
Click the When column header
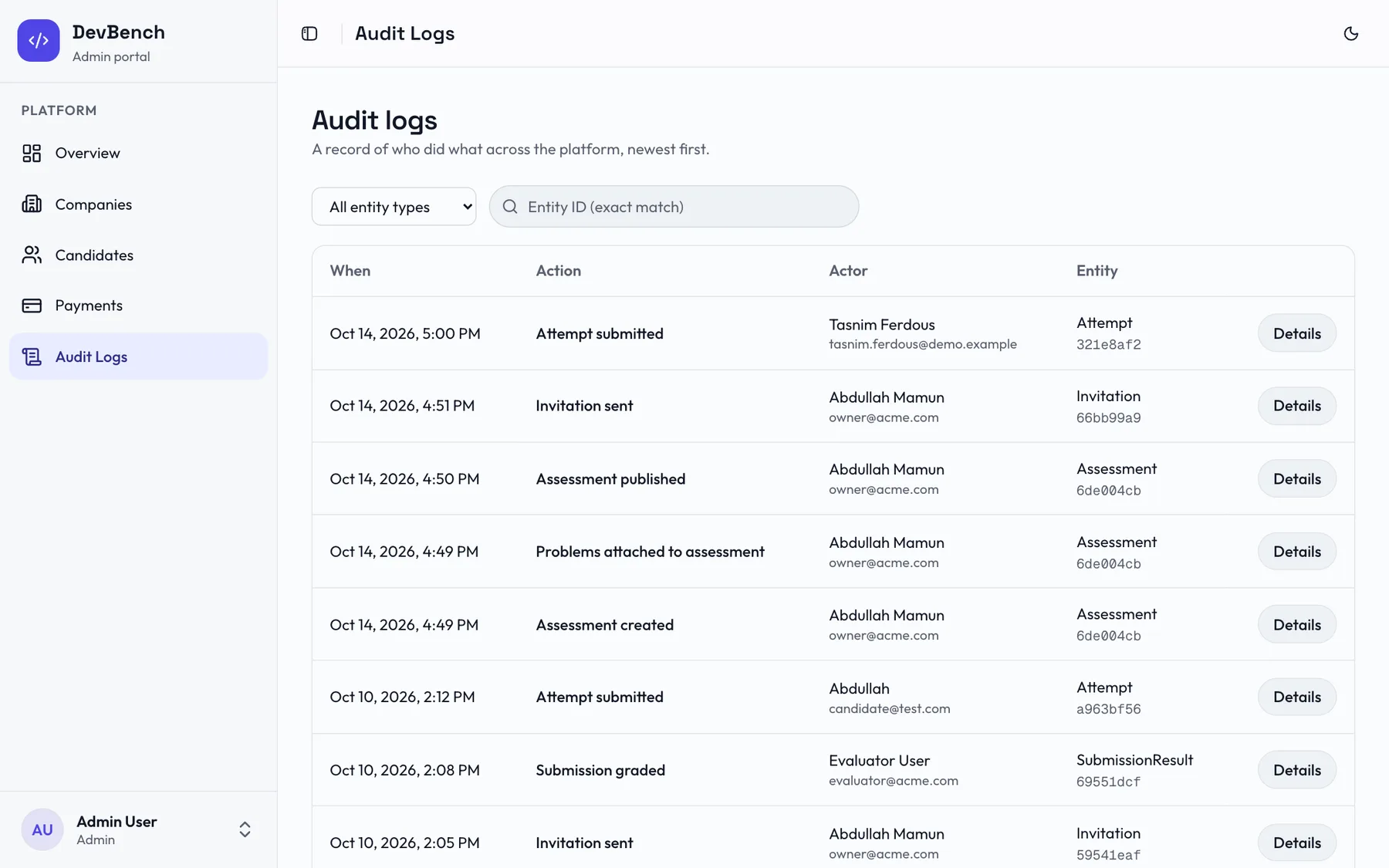click(350, 271)
